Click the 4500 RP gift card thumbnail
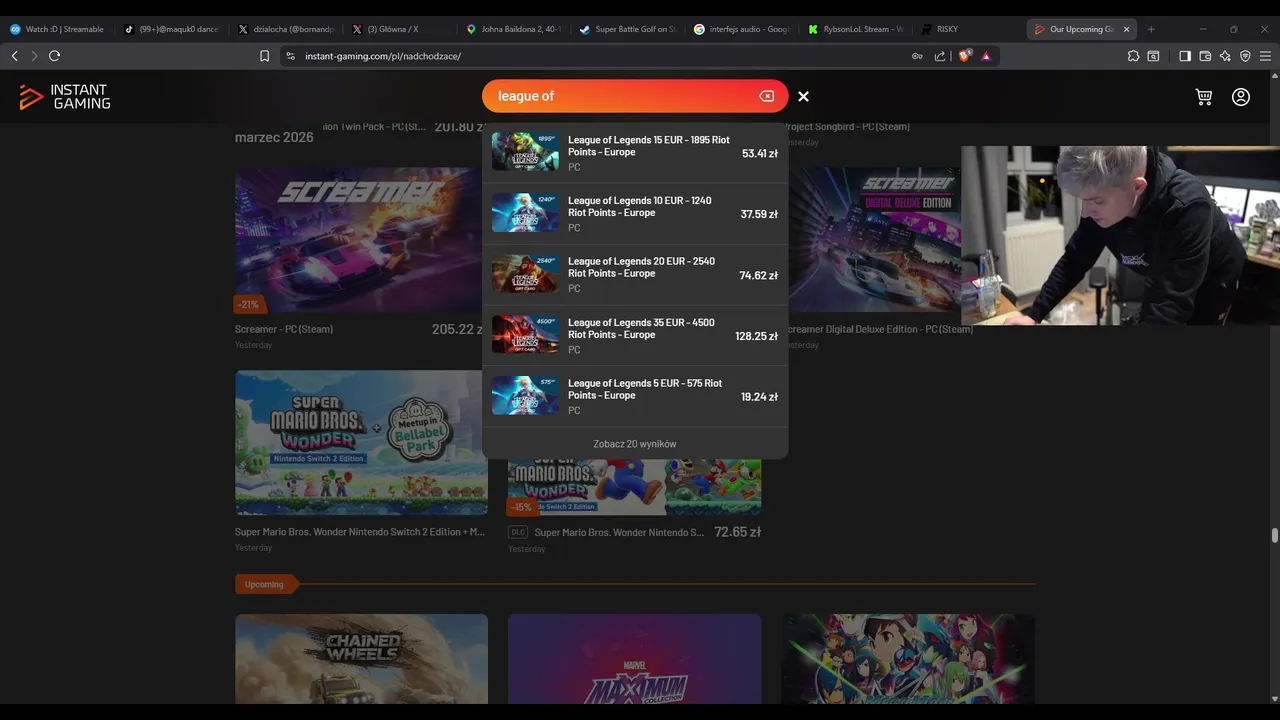This screenshot has width=1280, height=720. point(525,335)
